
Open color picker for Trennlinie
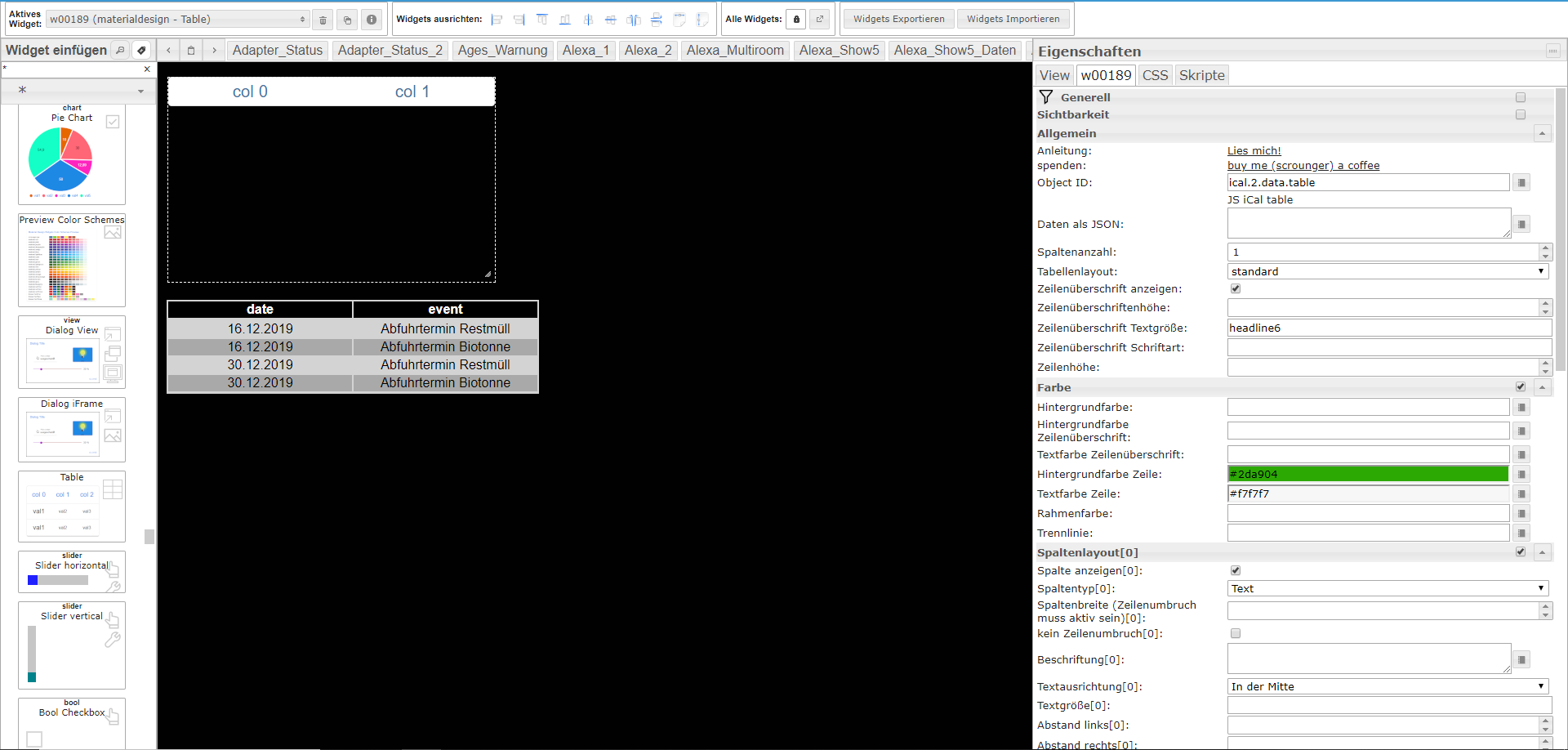coord(1521,533)
